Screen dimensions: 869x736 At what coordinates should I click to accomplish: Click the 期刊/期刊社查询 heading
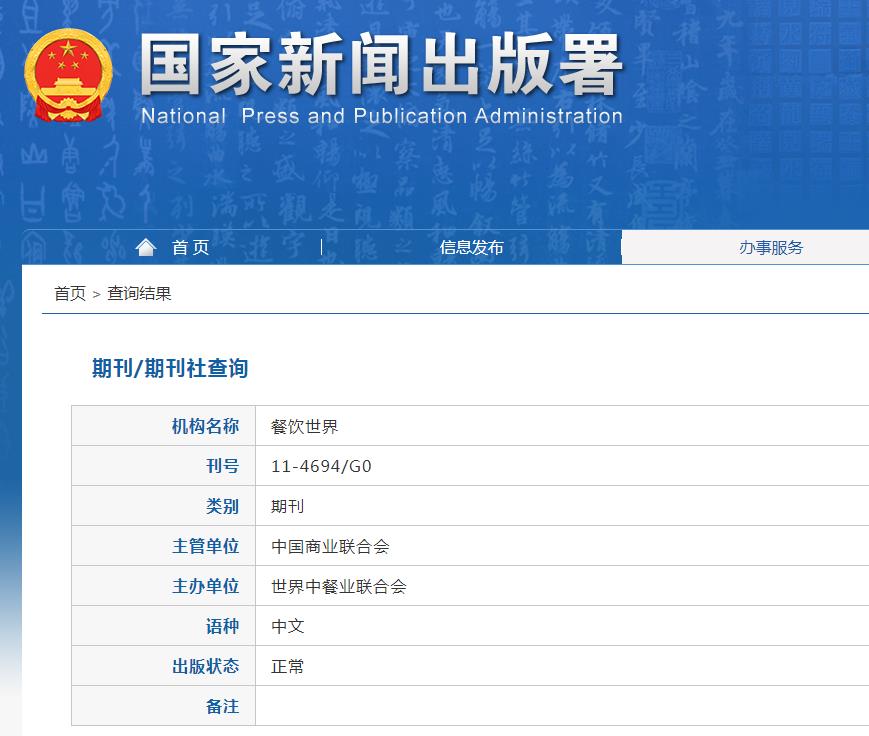170,369
